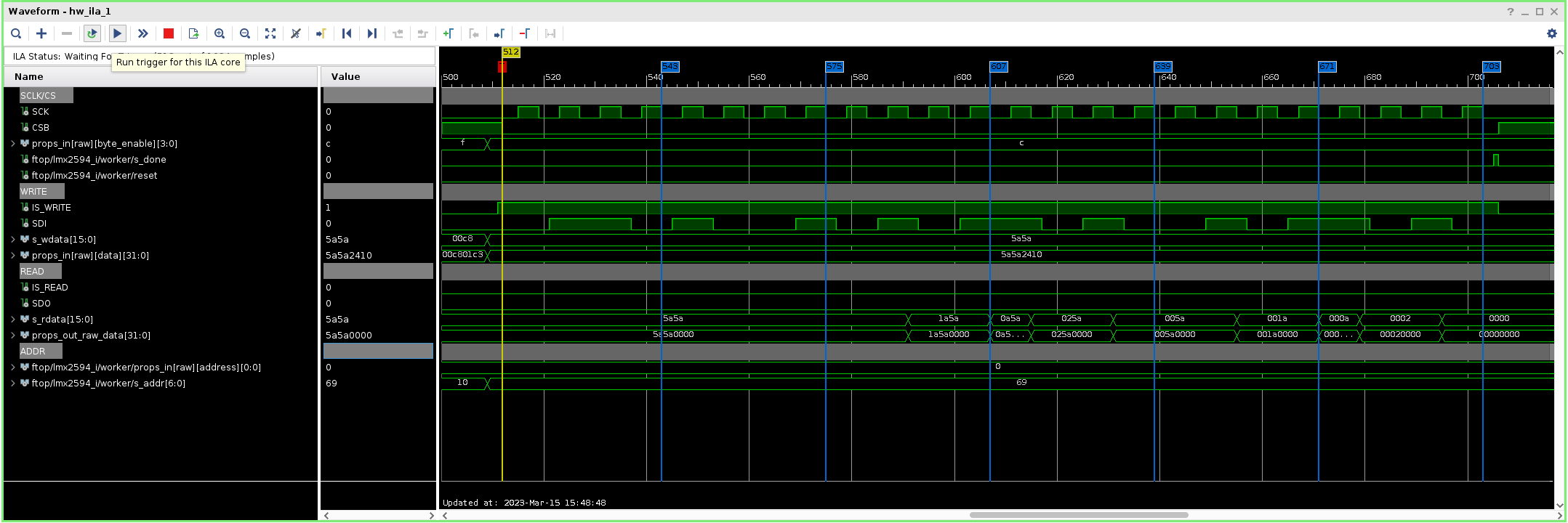Click the Name column header
Screen dimensions: 1568x523
click(161, 76)
